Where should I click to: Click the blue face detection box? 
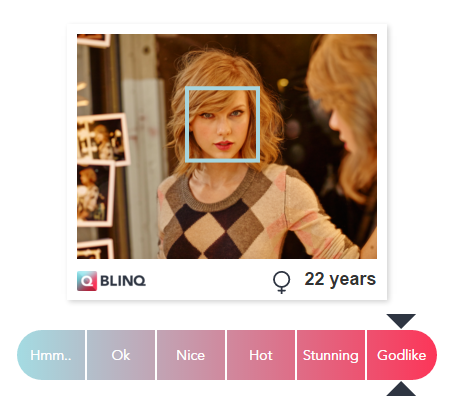[x=222, y=124]
